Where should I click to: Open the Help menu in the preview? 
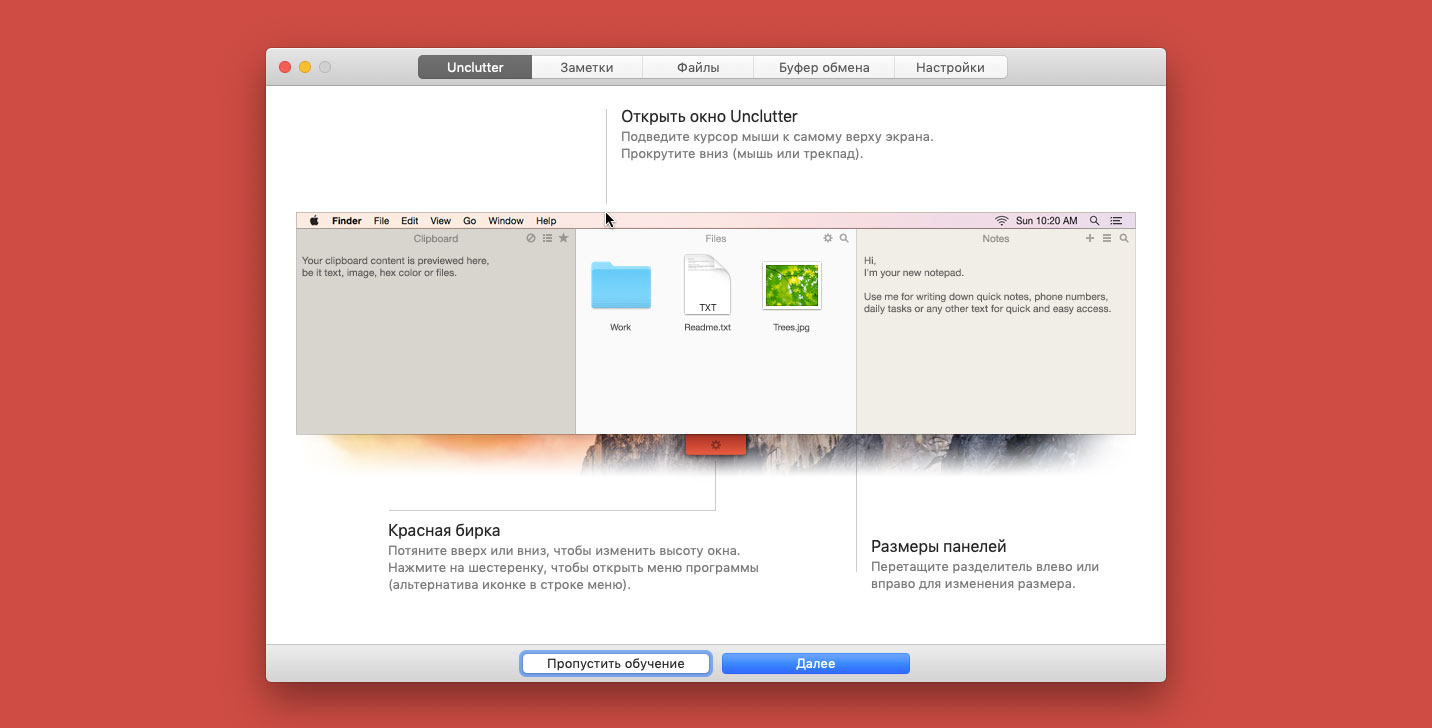[546, 221]
